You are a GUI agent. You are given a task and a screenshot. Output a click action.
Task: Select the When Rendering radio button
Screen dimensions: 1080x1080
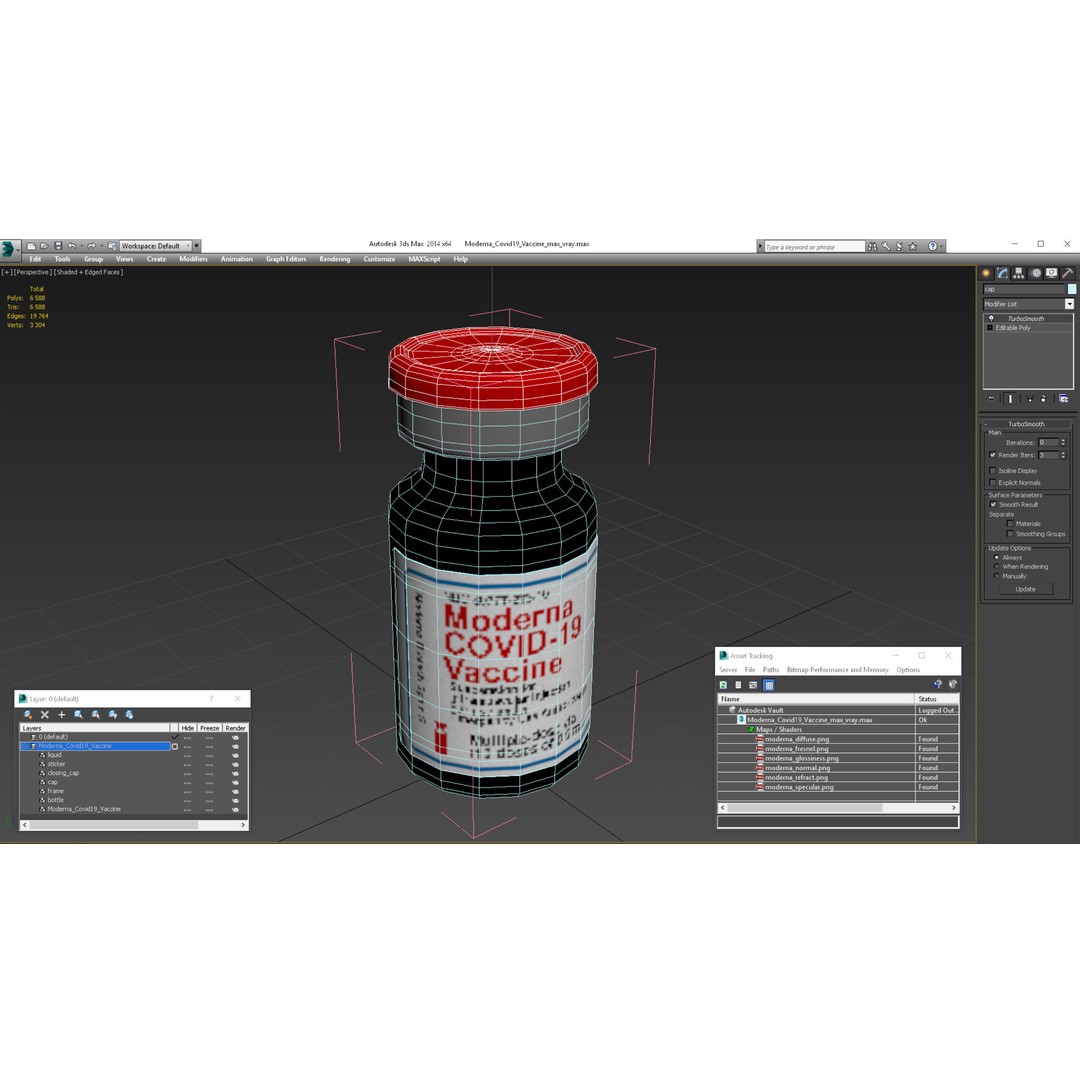click(x=997, y=566)
